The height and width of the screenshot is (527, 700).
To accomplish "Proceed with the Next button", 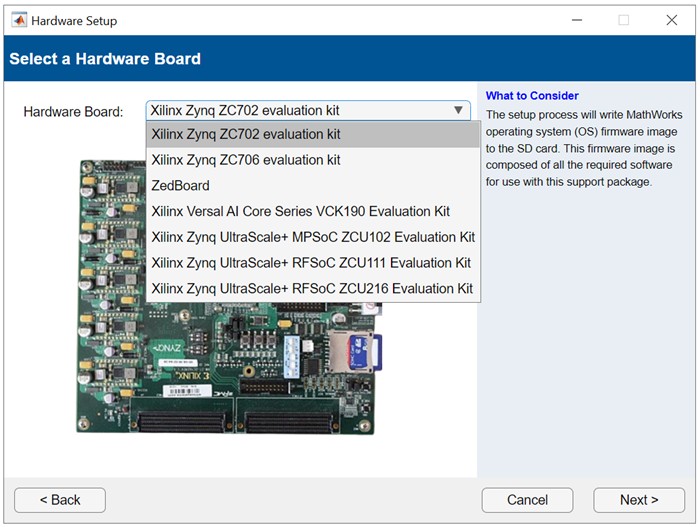I will 638,500.
